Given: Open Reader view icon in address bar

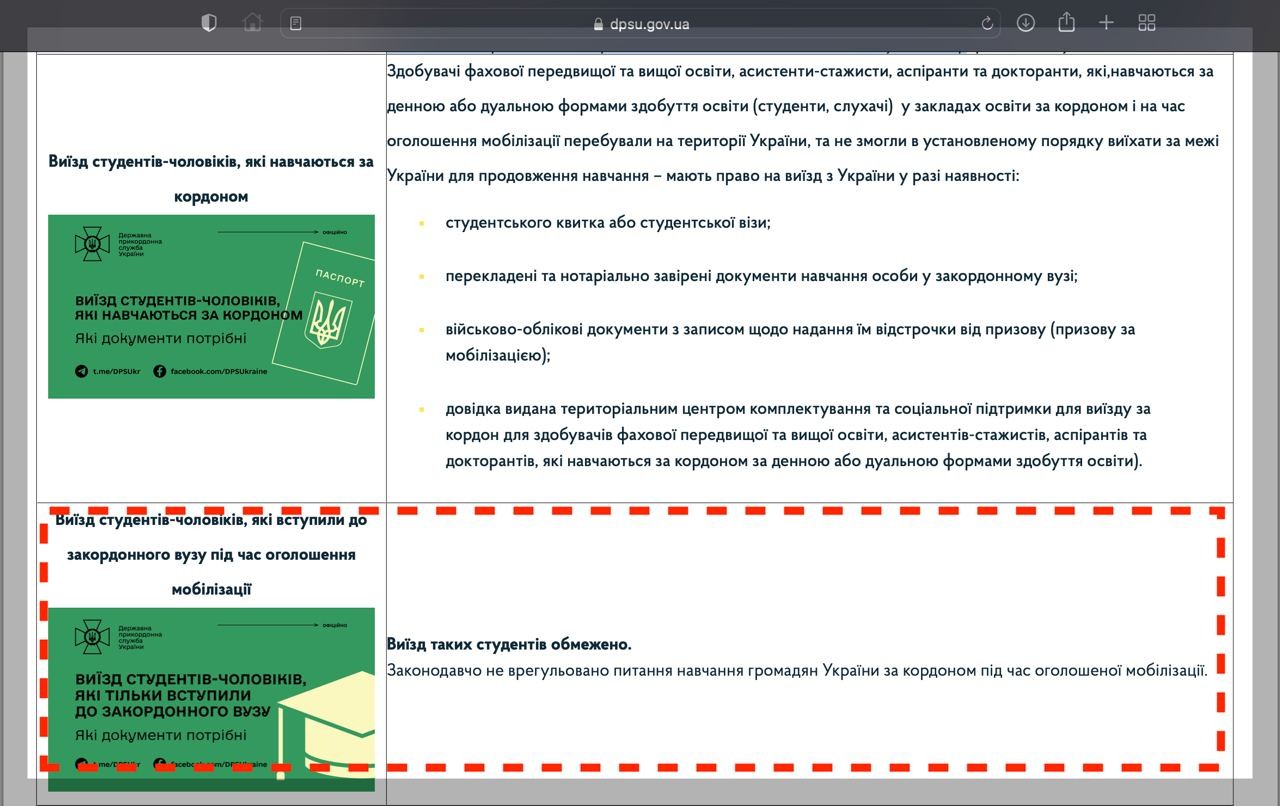Looking at the screenshot, I should click(296, 23).
